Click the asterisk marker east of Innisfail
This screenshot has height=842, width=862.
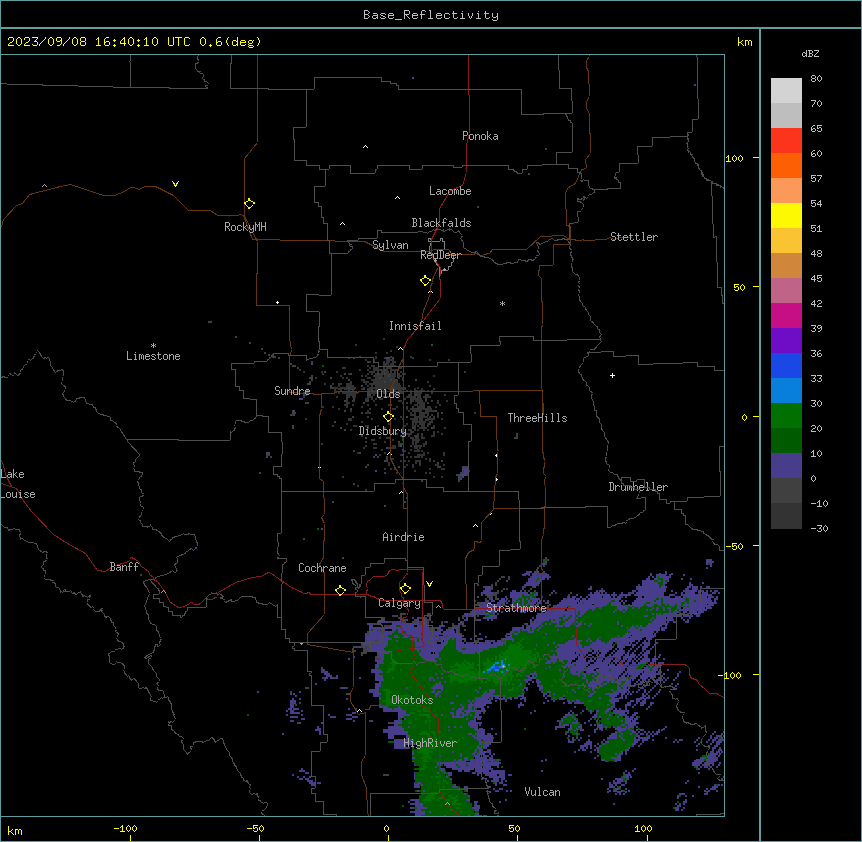coord(502,303)
